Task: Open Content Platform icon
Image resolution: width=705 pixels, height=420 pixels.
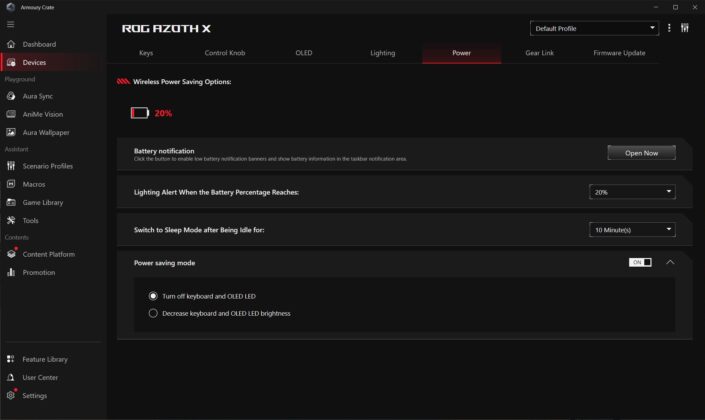Action: coord(11,254)
